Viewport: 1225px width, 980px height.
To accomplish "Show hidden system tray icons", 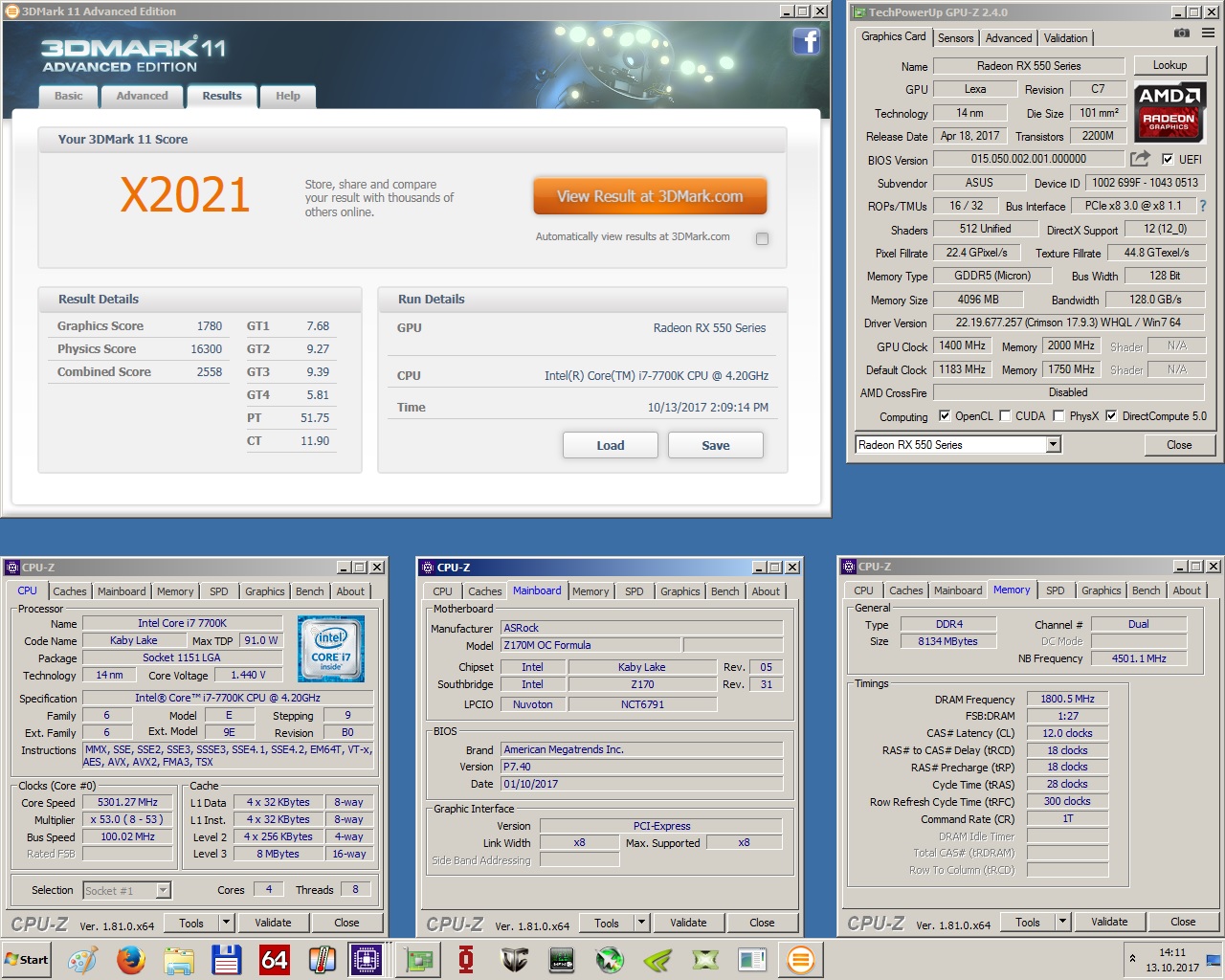I will point(1133,958).
